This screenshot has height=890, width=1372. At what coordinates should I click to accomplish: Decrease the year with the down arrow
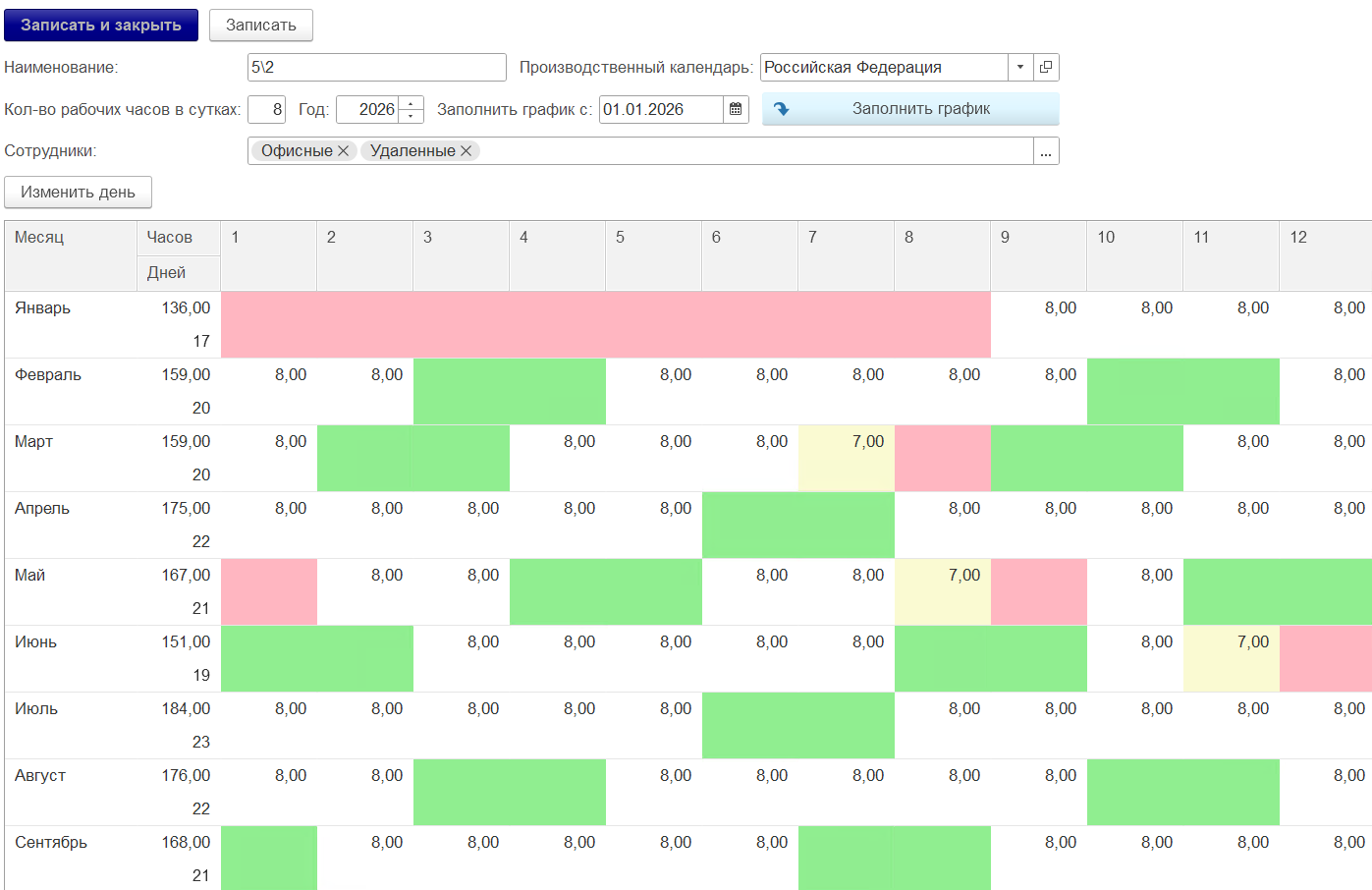click(412, 116)
